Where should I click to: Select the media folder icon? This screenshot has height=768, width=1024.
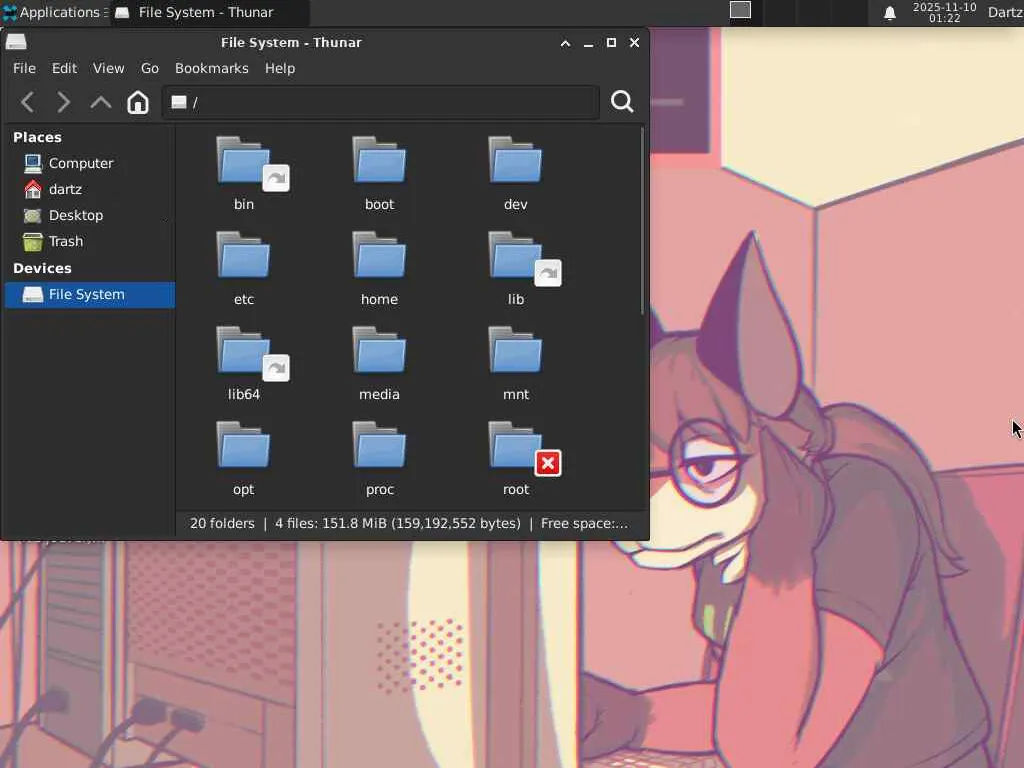tap(379, 351)
